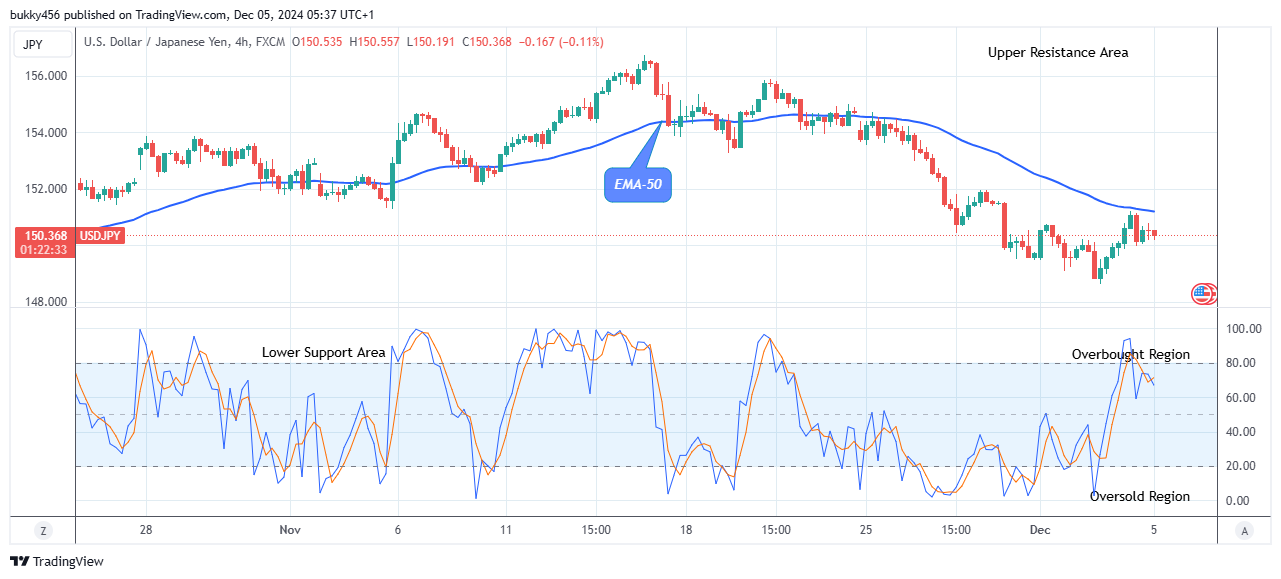This screenshot has width=1281, height=579.
Task: Click the 156.000 price axis label
Action: [x=46, y=76]
